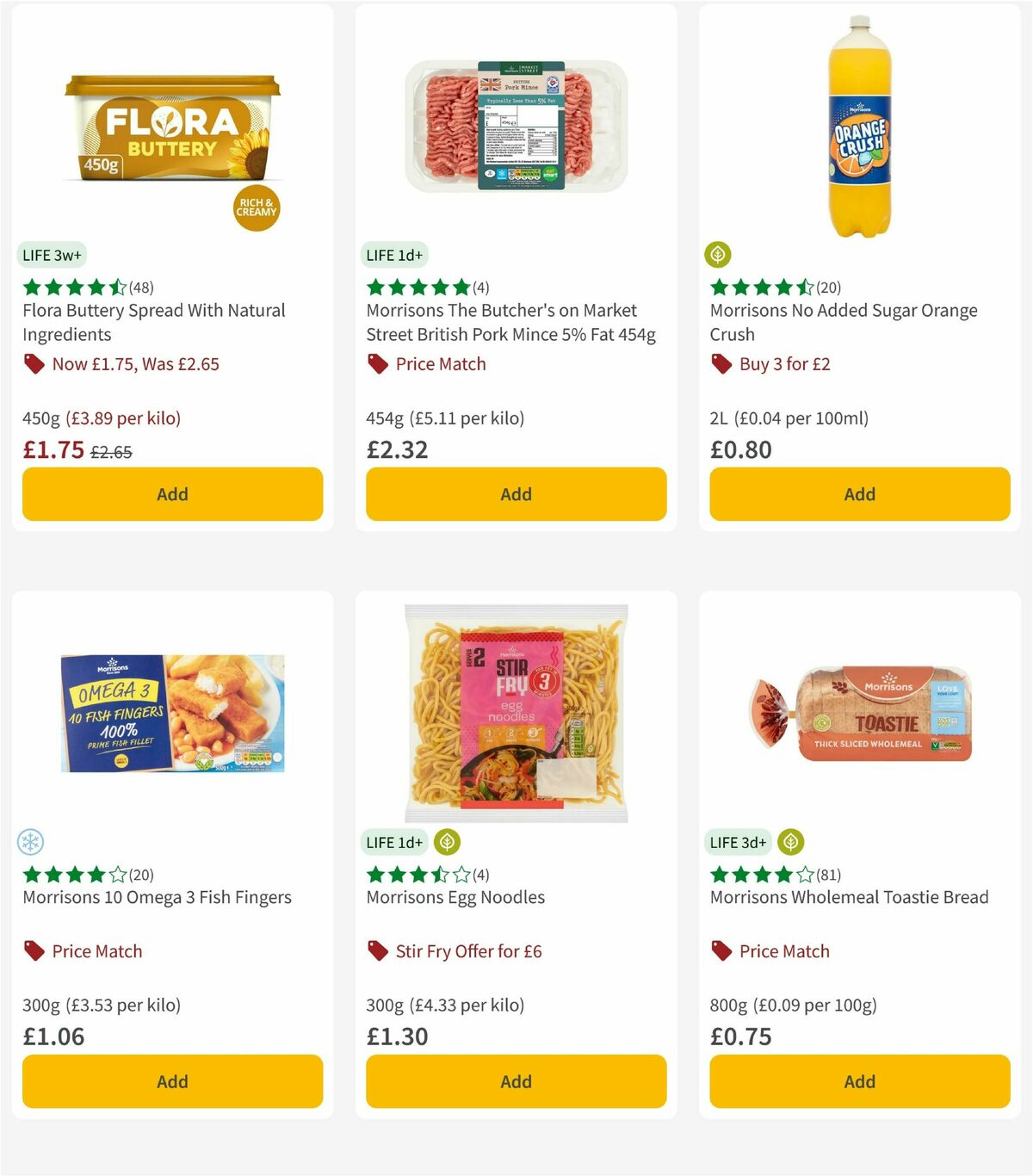Click the leaf icon on Wholemeal Toastie Bread
The width and height of the screenshot is (1033, 1176).
click(x=789, y=842)
